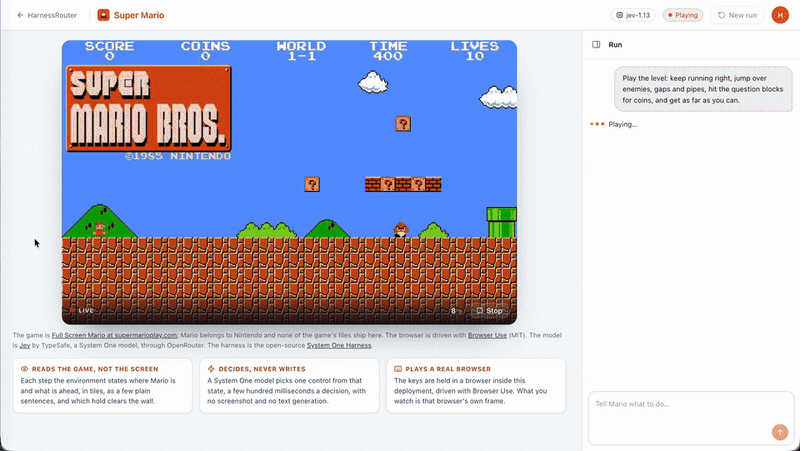Viewport: 800px width, 451px height.
Task: Click the Run panel title
Action: click(615, 44)
